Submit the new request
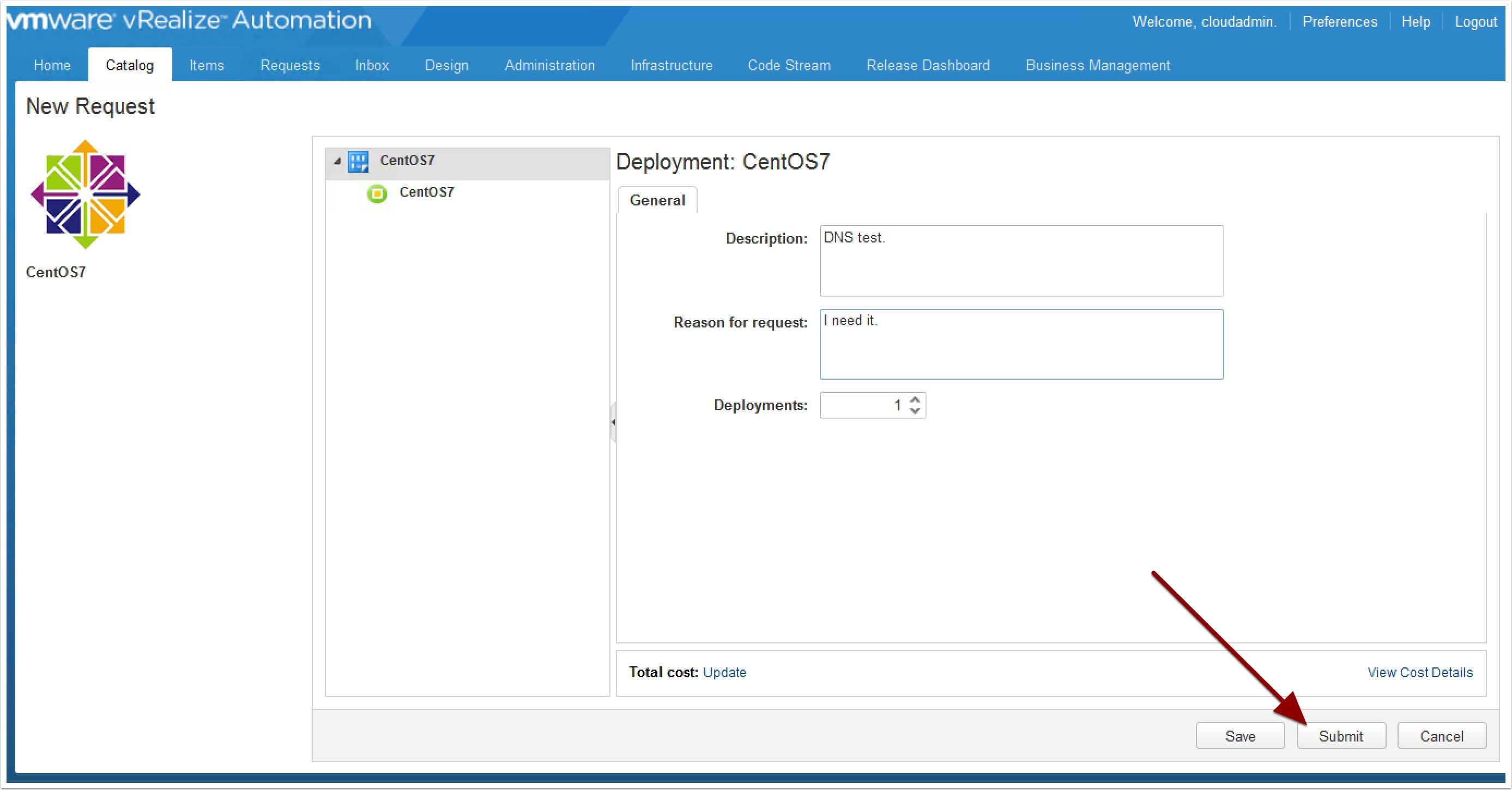 [x=1341, y=736]
